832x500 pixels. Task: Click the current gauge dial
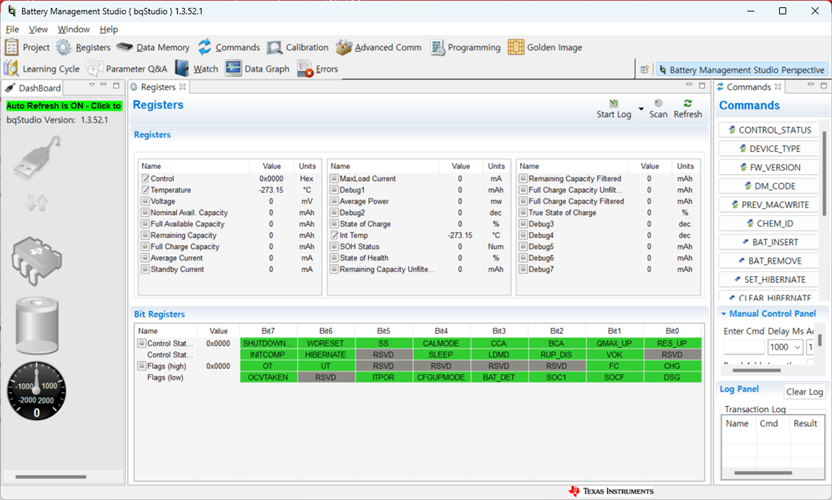point(37,391)
